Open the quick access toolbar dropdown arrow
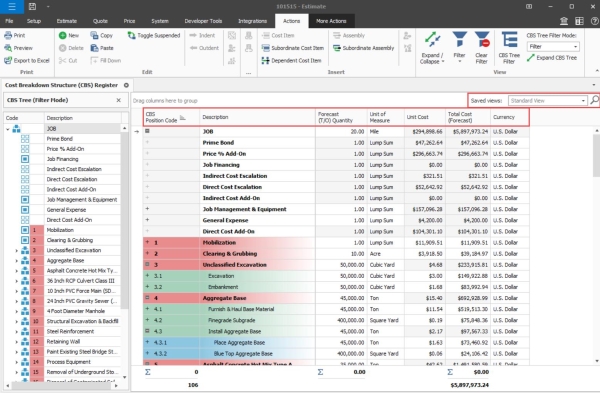Viewport: 600px width, 393px height. [x=48, y=7]
